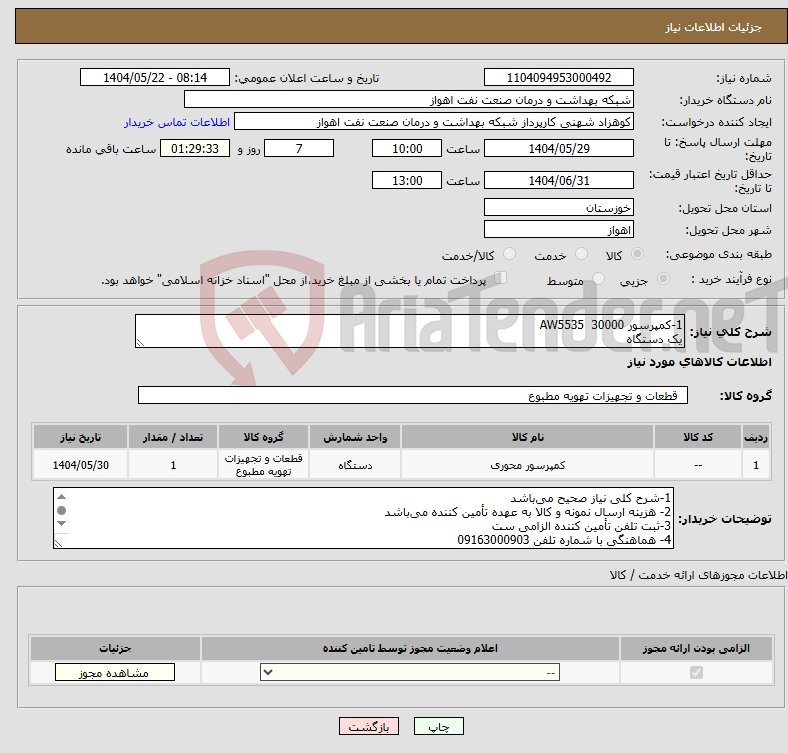This screenshot has height=753, width=788.
Task: Open the اعلام وضعیت مجوز dropdown
Action: 410,673
